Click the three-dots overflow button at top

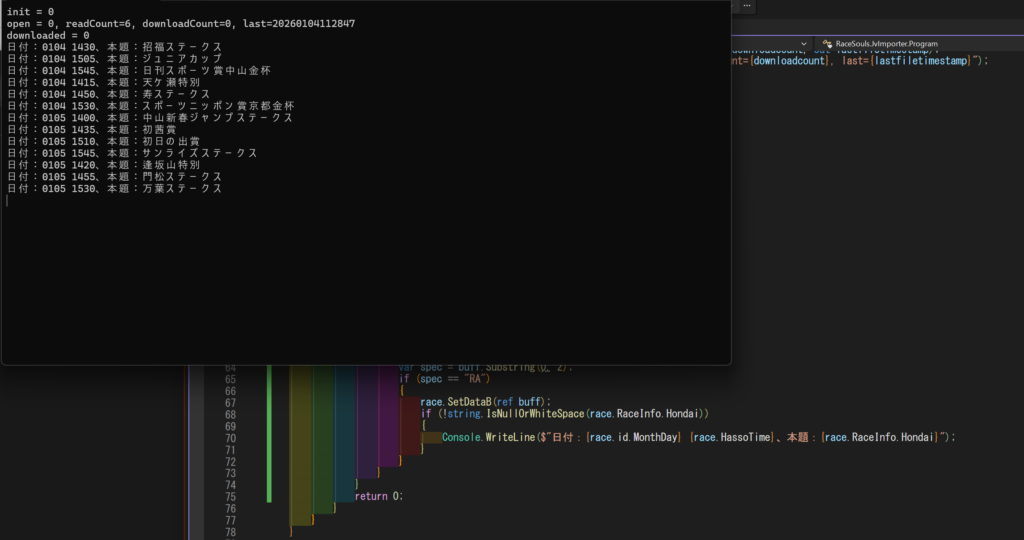pos(748,6)
